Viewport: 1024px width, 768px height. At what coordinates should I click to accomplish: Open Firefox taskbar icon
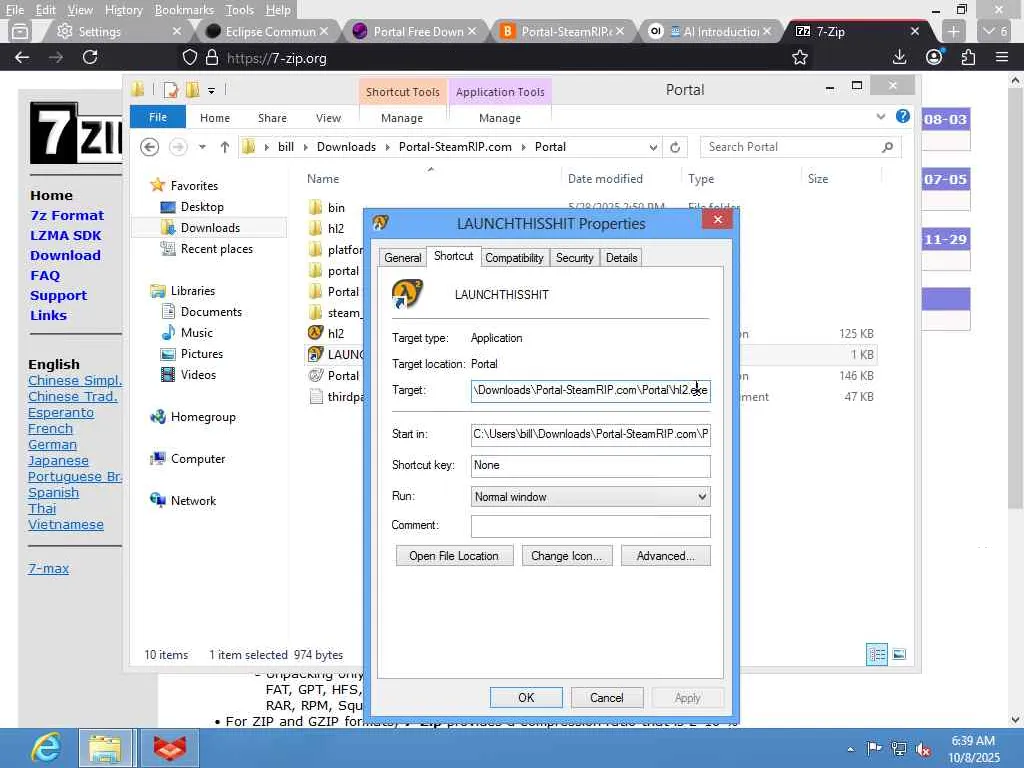point(169,748)
